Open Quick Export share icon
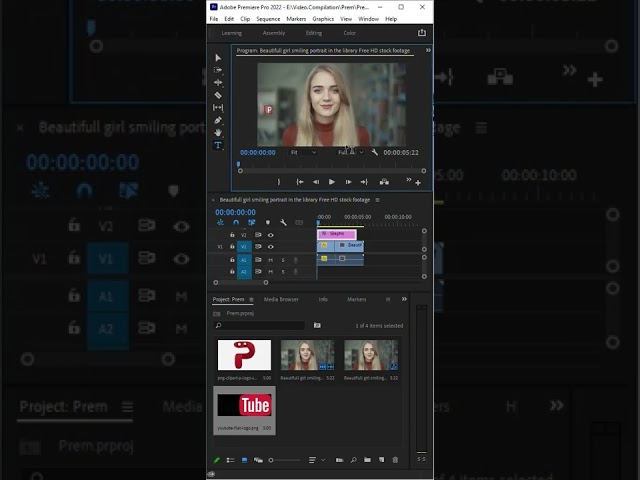The height and width of the screenshot is (480, 640). (x=422, y=33)
